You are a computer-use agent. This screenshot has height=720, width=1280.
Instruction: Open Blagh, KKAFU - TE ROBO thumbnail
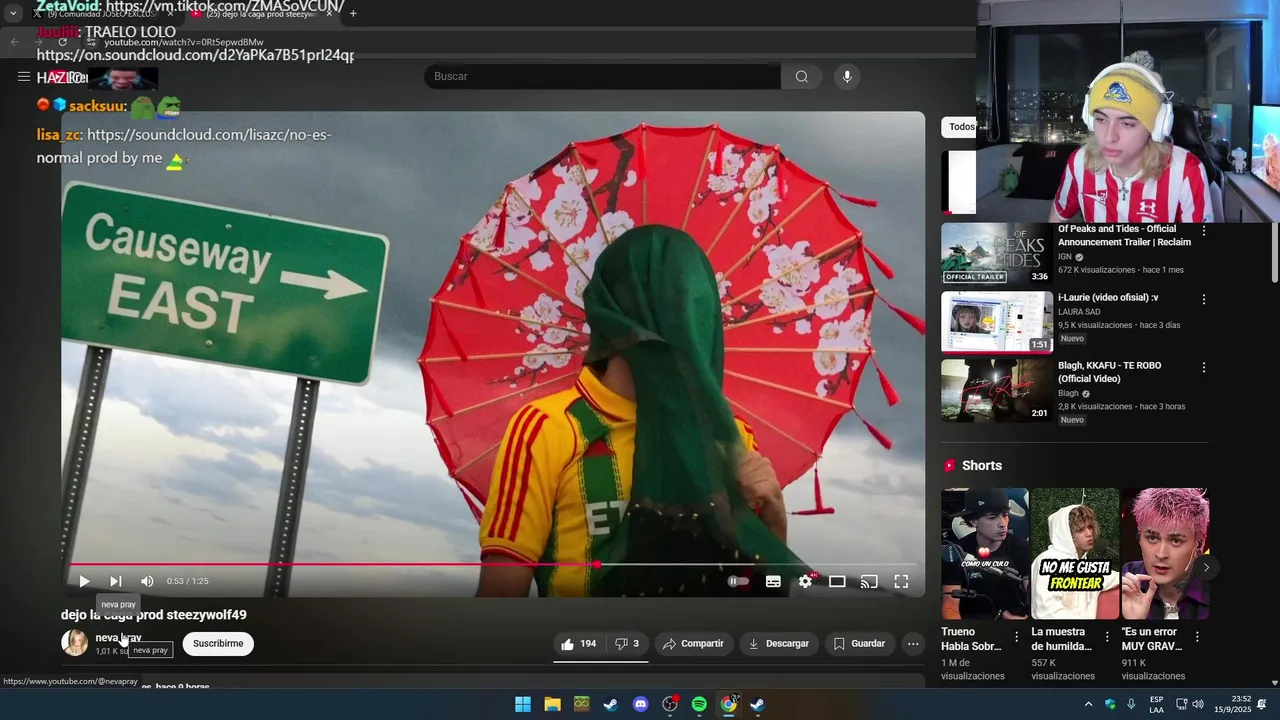(997, 391)
